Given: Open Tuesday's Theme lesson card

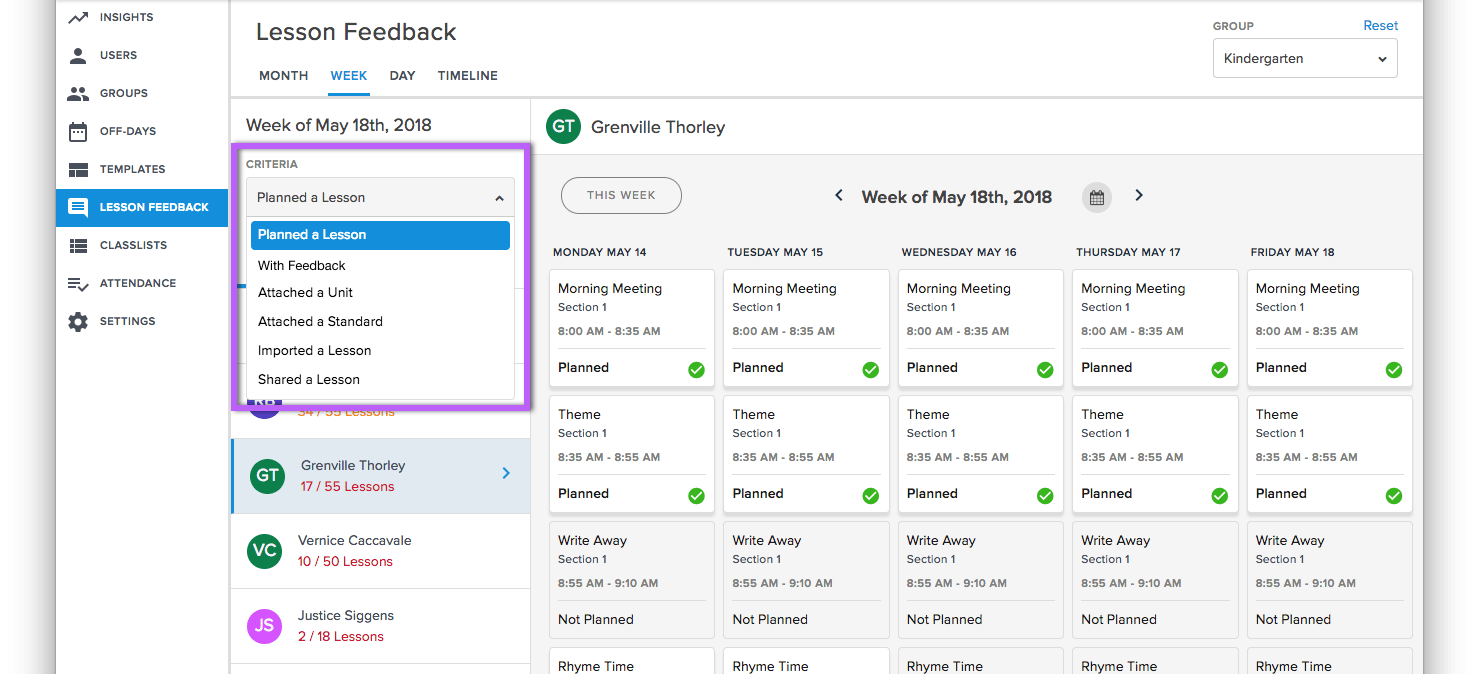Looking at the screenshot, I should pyautogui.click(x=806, y=454).
